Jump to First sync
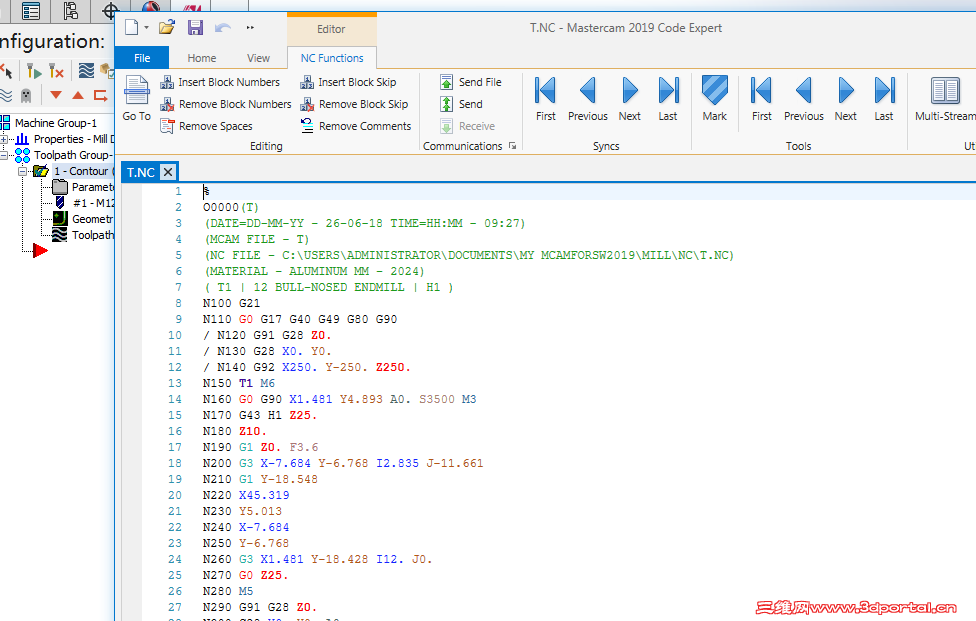This screenshot has width=976, height=621. 545,99
